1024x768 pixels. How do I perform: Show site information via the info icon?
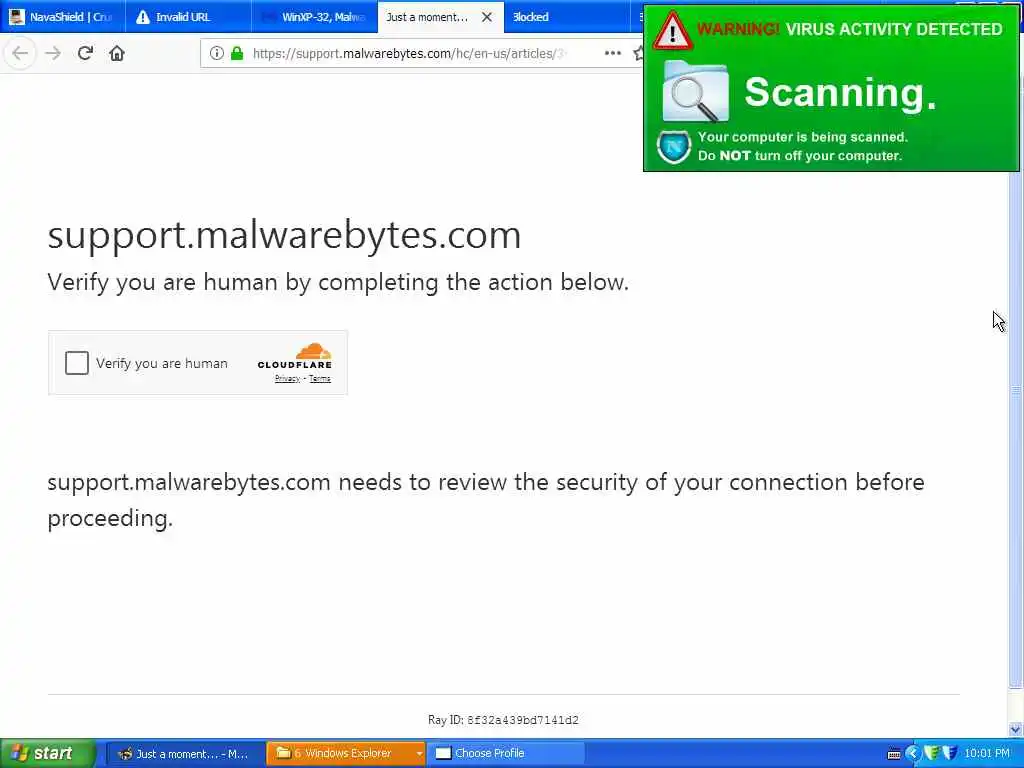[x=216, y=54]
